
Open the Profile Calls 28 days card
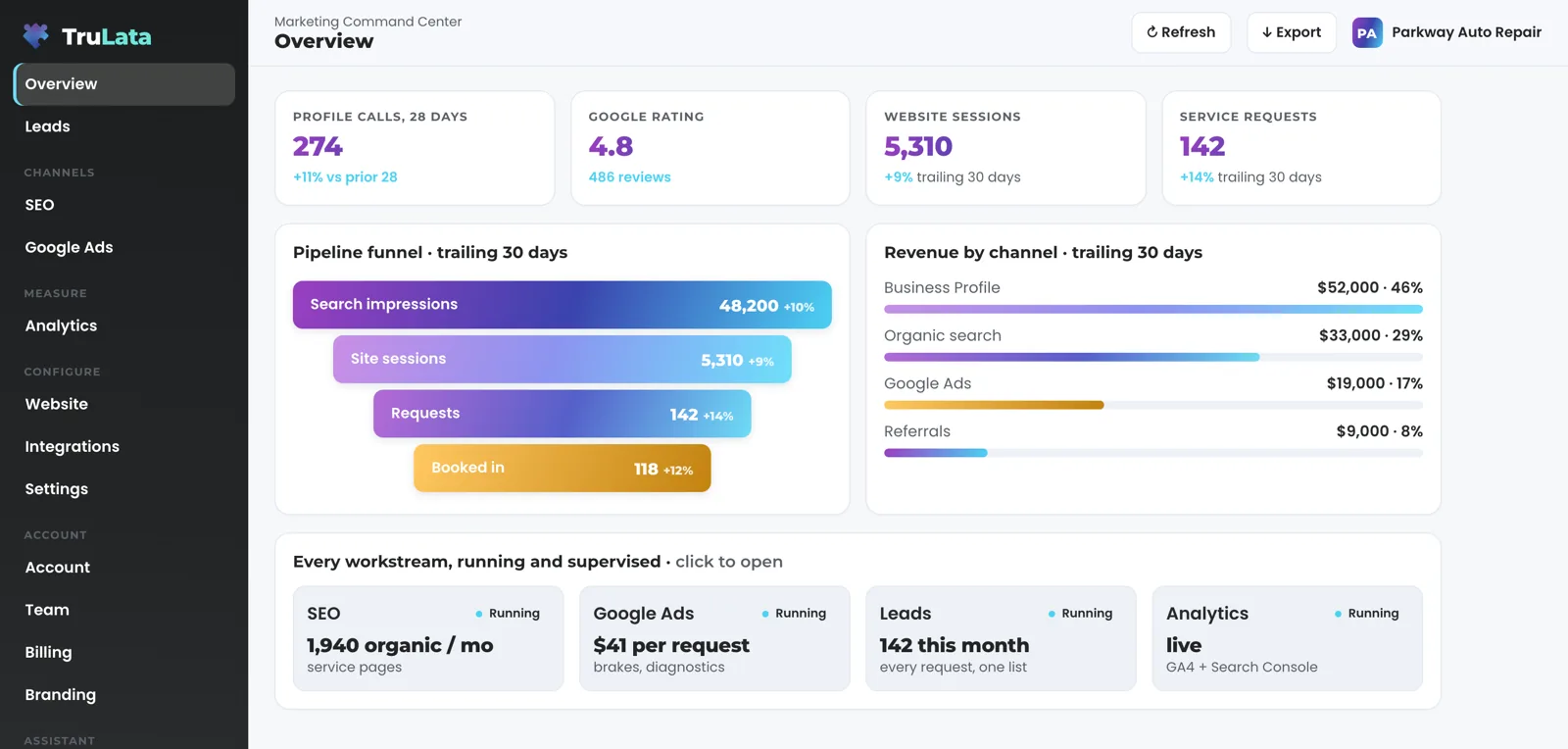click(x=416, y=148)
